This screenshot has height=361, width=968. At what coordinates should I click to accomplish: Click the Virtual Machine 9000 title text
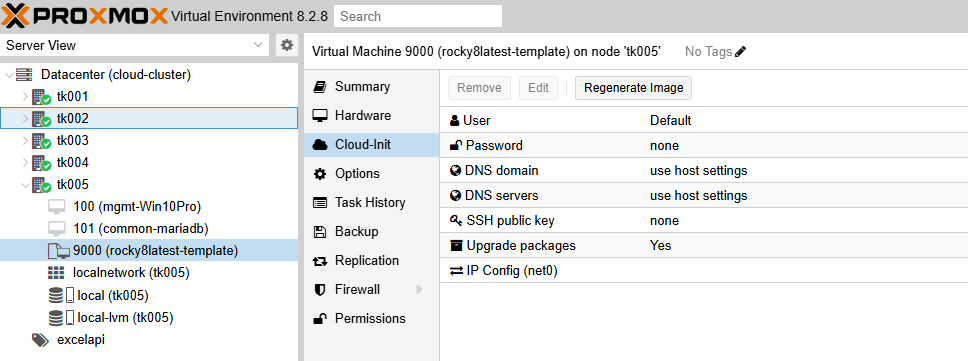coord(486,52)
